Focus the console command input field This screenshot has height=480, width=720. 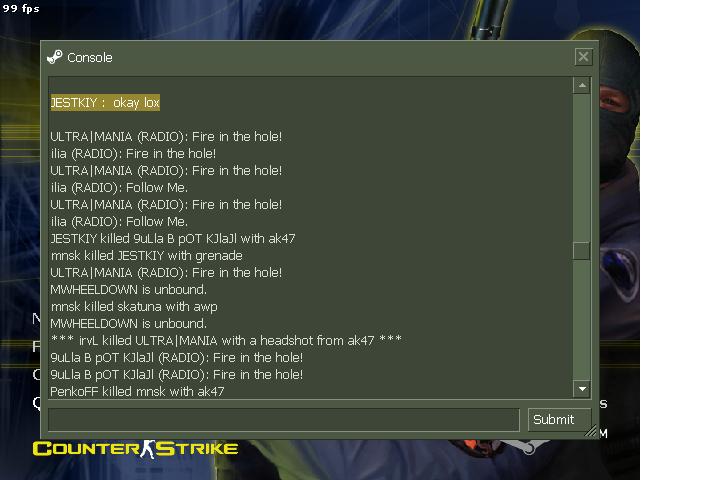[x=284, y=419]
